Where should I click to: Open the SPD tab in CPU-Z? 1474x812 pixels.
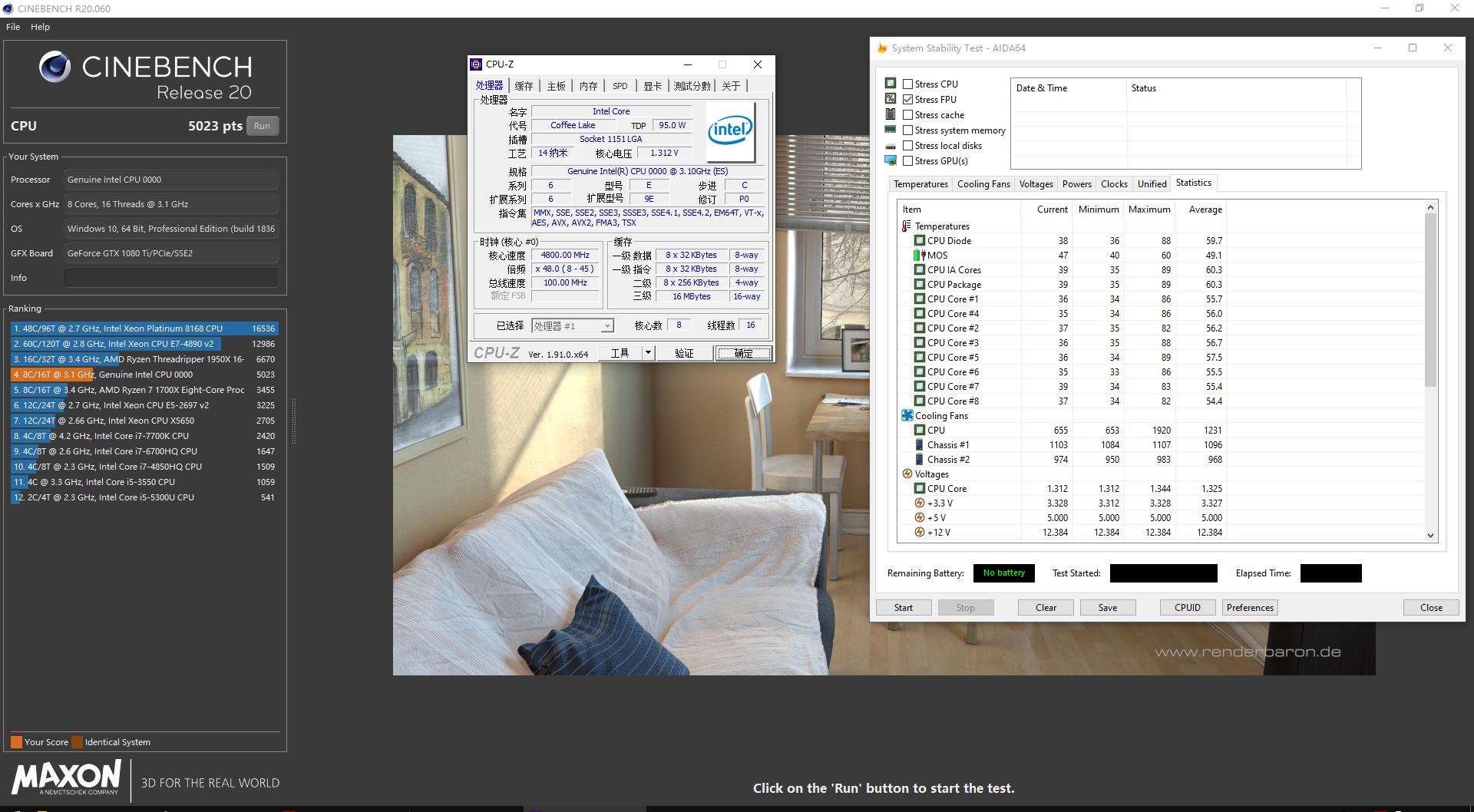(x=620, y=86)
